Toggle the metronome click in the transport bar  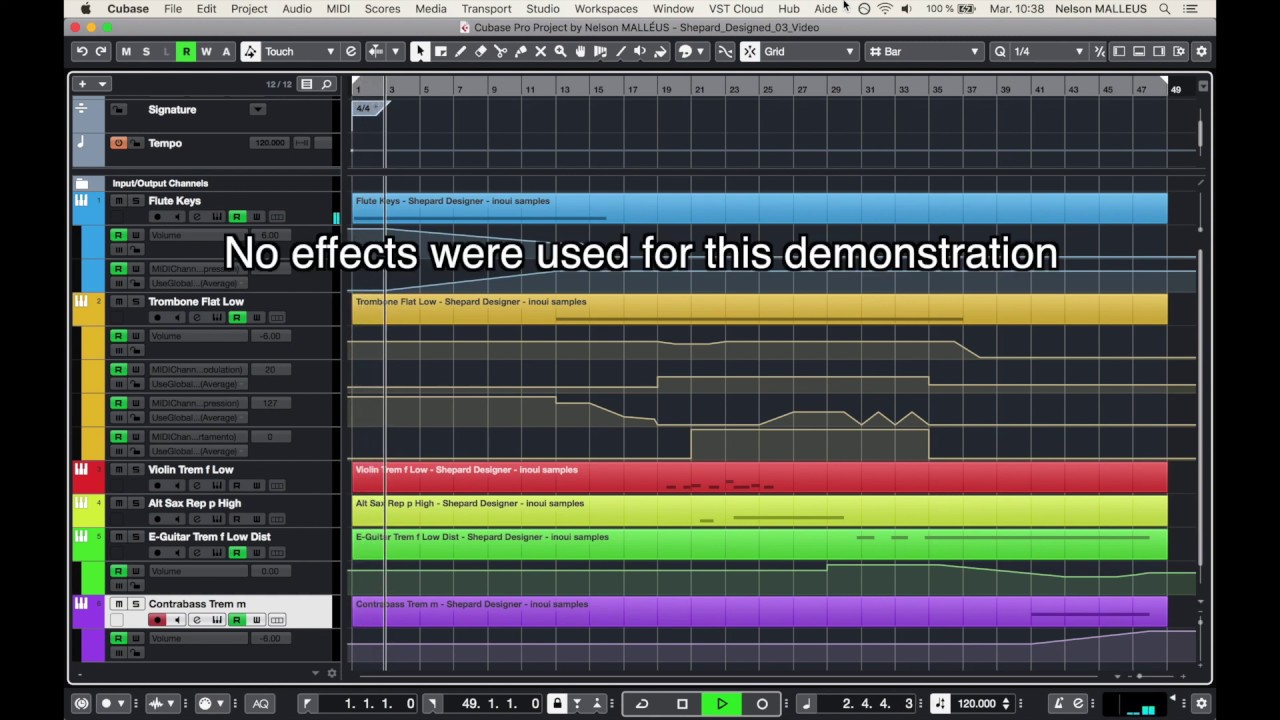click(1058, 704)
